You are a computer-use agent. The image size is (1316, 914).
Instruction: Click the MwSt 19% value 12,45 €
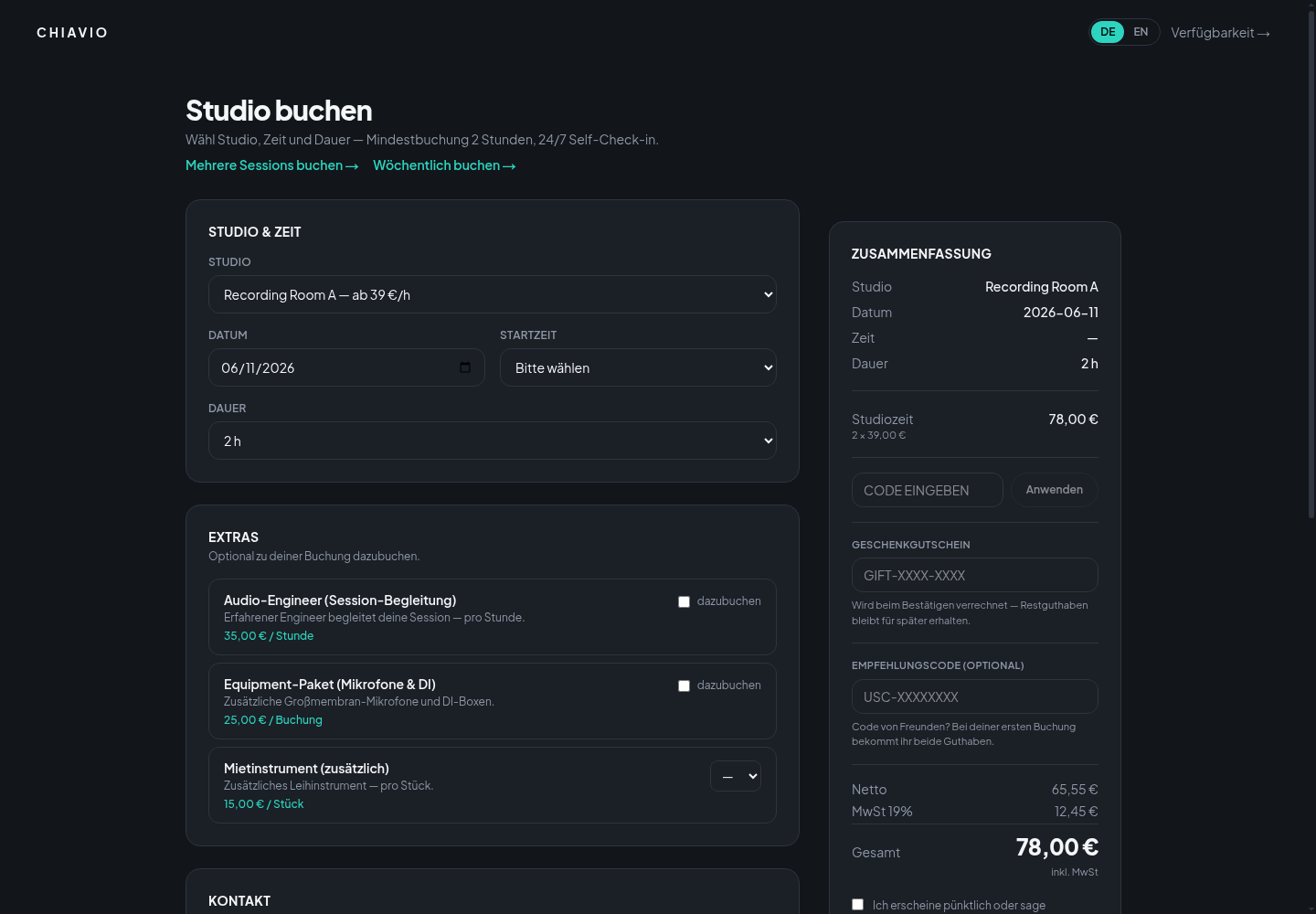1077,812
